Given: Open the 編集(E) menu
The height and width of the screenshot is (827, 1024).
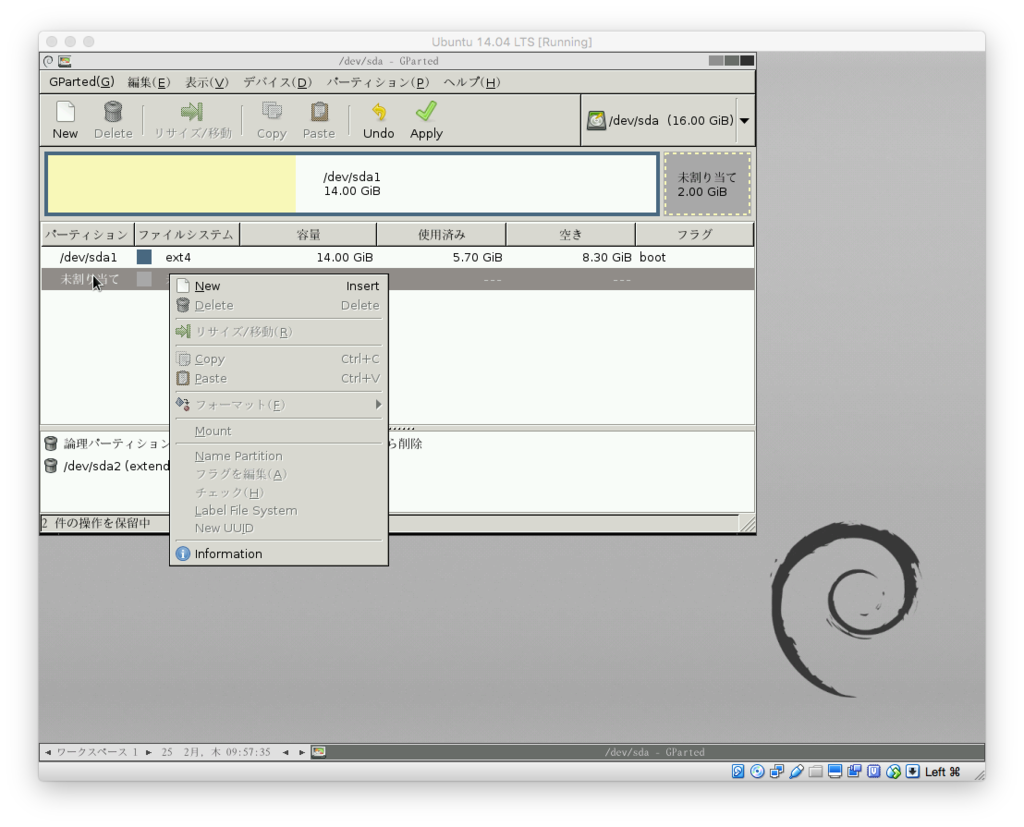Looking at the screenshot, I should [x=148, y=82].
